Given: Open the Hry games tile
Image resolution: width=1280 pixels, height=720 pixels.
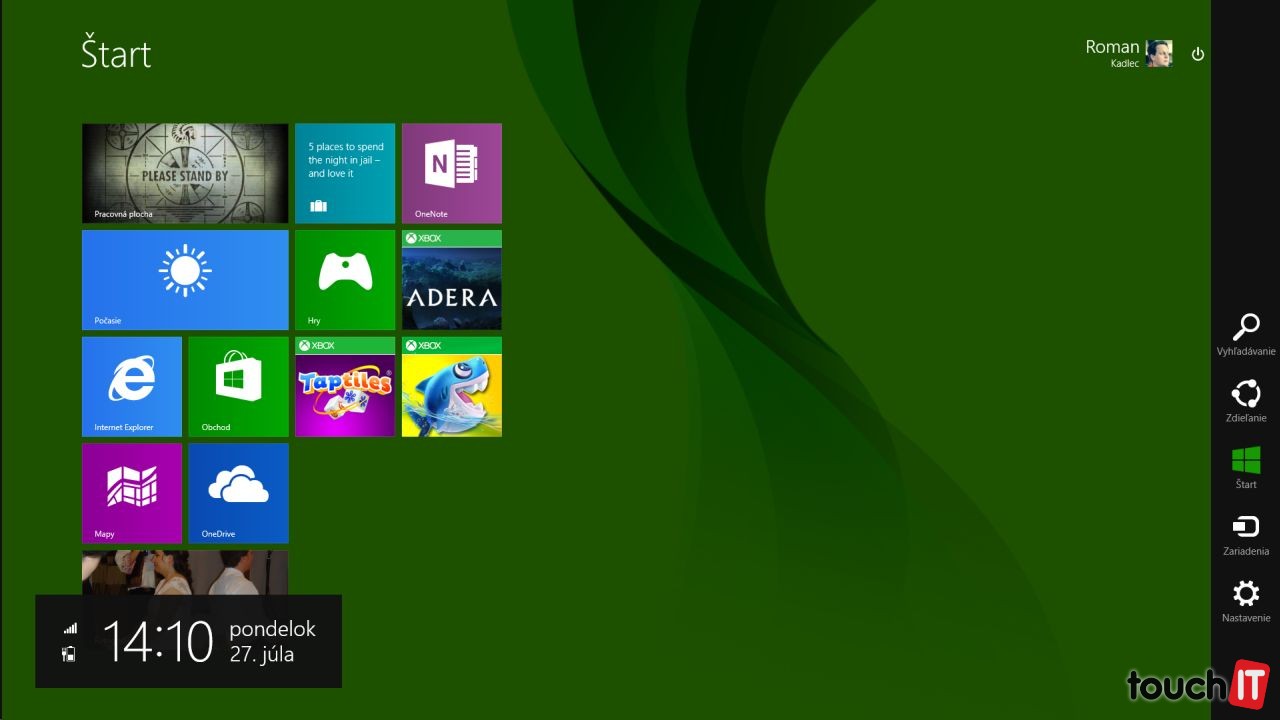Looking at the screenshot, I should coord(345,279).
